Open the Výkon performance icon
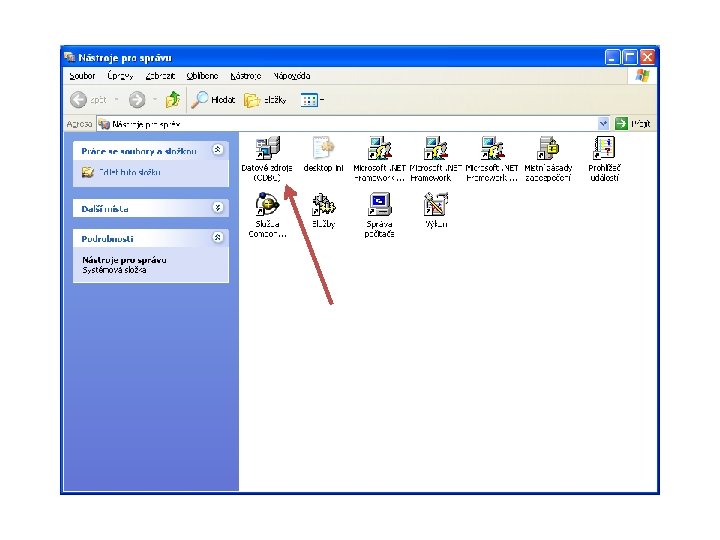Viewport: 720px width, 540px height. pos(436,210)
